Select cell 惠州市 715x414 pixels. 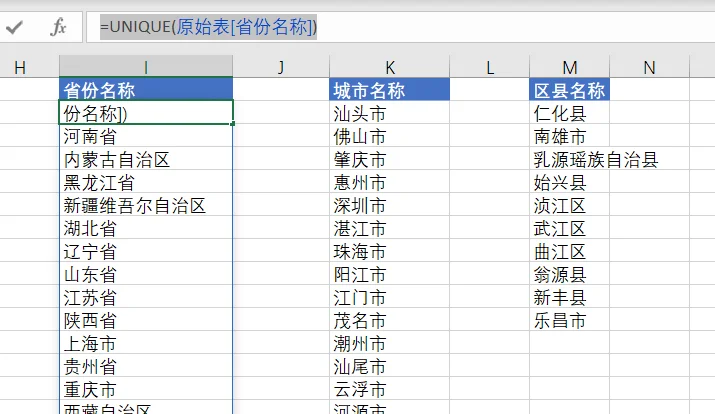coord(389,181)
